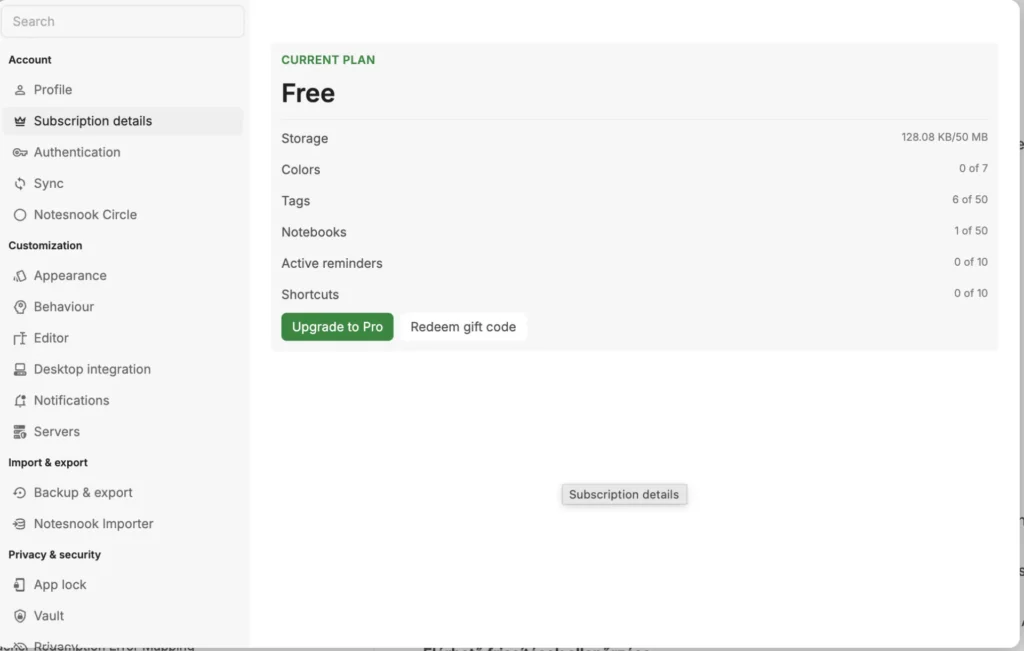Click the Subscription details tooltip label
Screen dimensions: 1024x651
[624, 495]
